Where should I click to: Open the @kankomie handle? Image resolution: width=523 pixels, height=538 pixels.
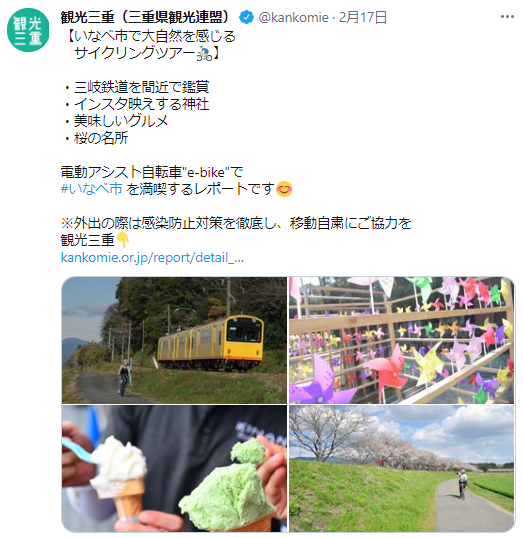[293, 17]
